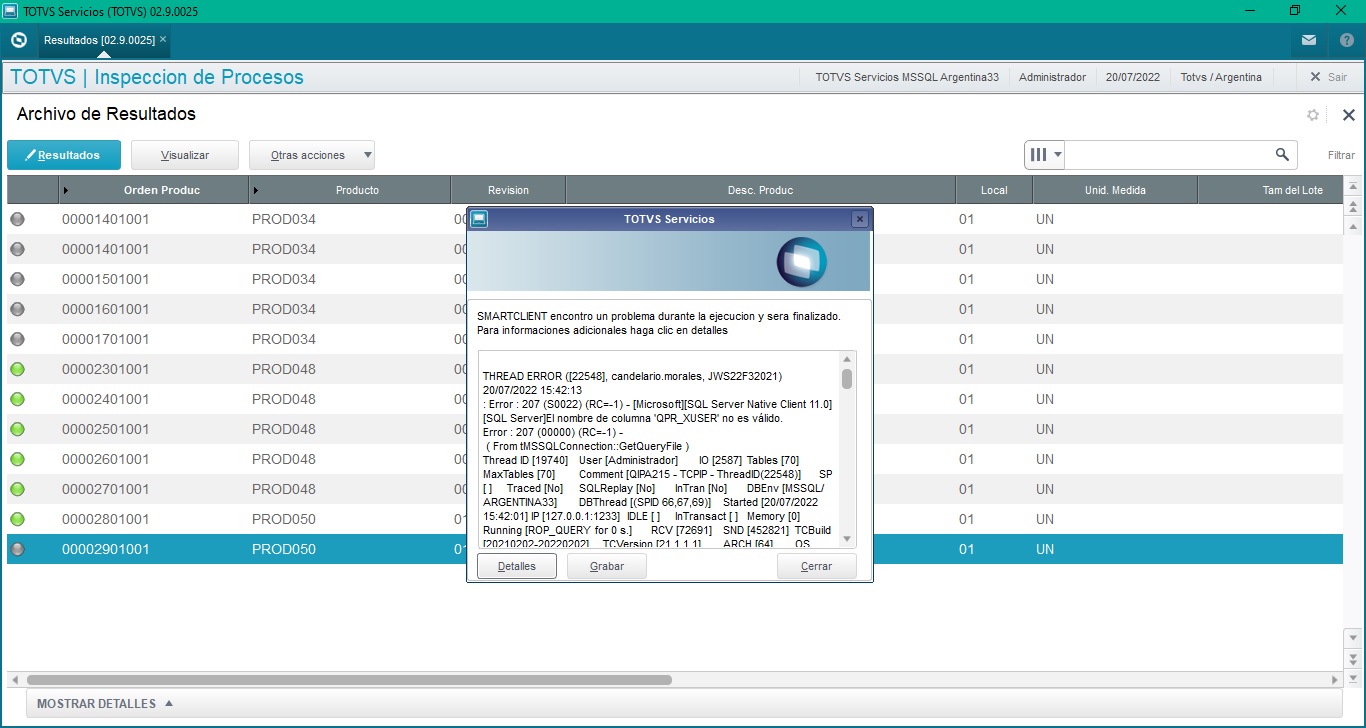The width and height of the screenshot is (1366, 728).
Task: Expand the Otras acciones dropdown
Action: click(312, 155)
